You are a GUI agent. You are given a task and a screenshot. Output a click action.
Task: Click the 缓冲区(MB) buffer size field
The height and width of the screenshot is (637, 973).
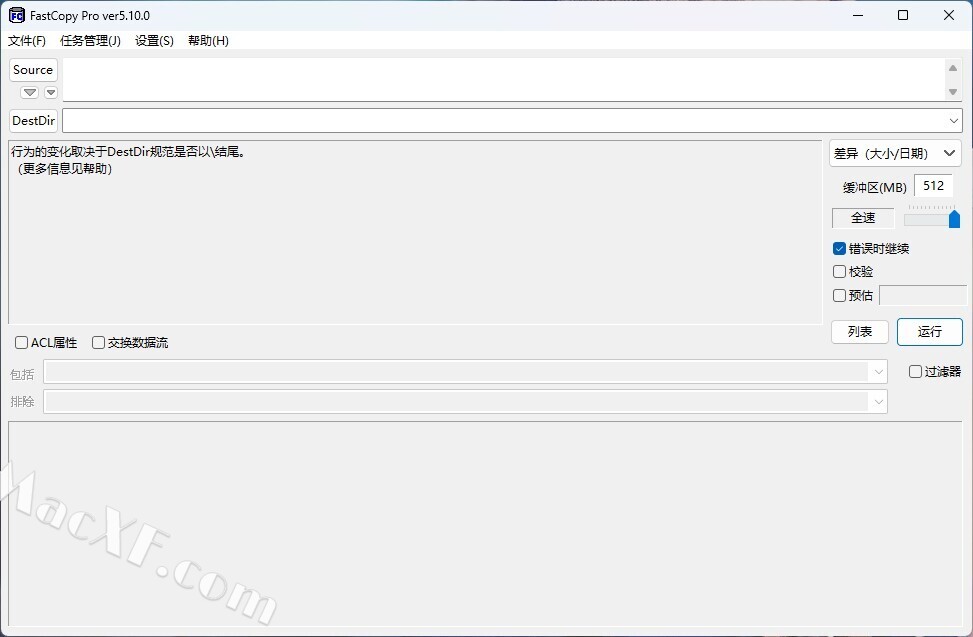point(933,186)
